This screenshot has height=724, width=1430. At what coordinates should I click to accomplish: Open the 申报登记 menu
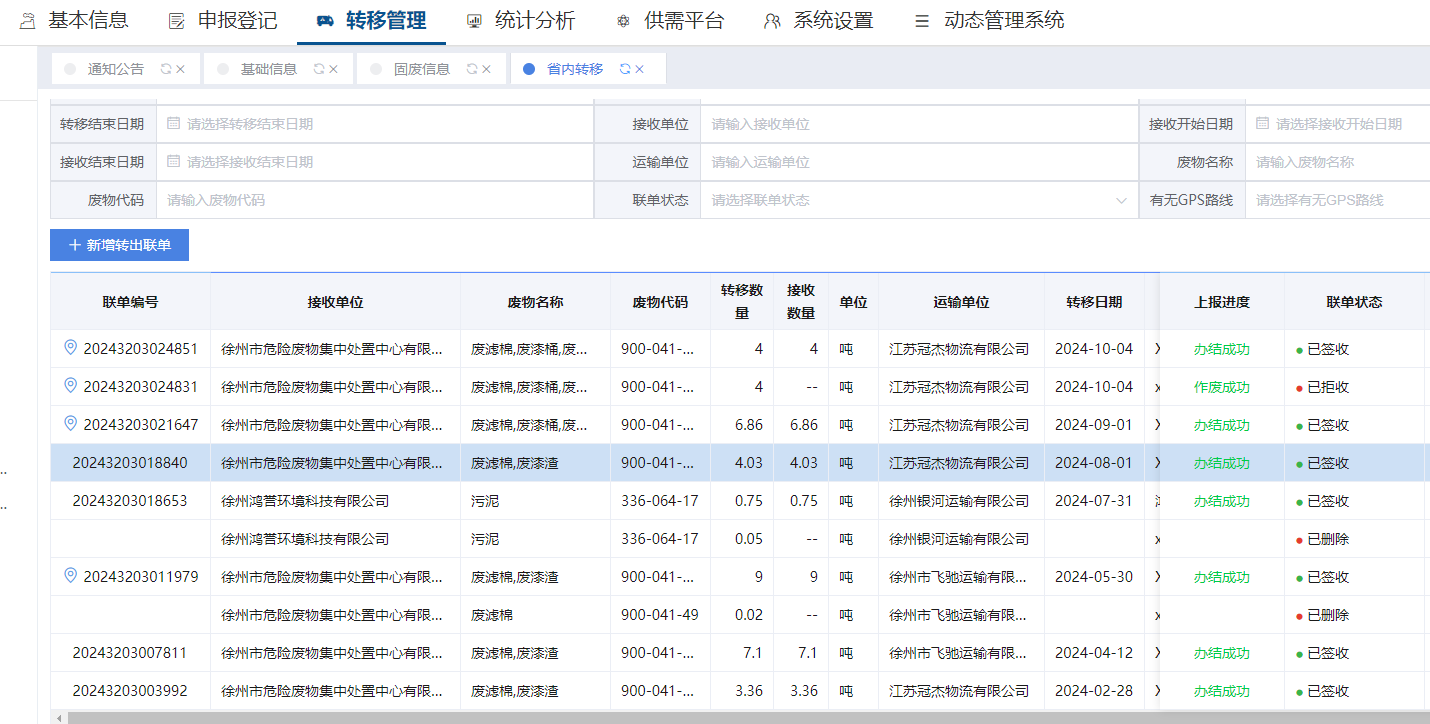222,20
